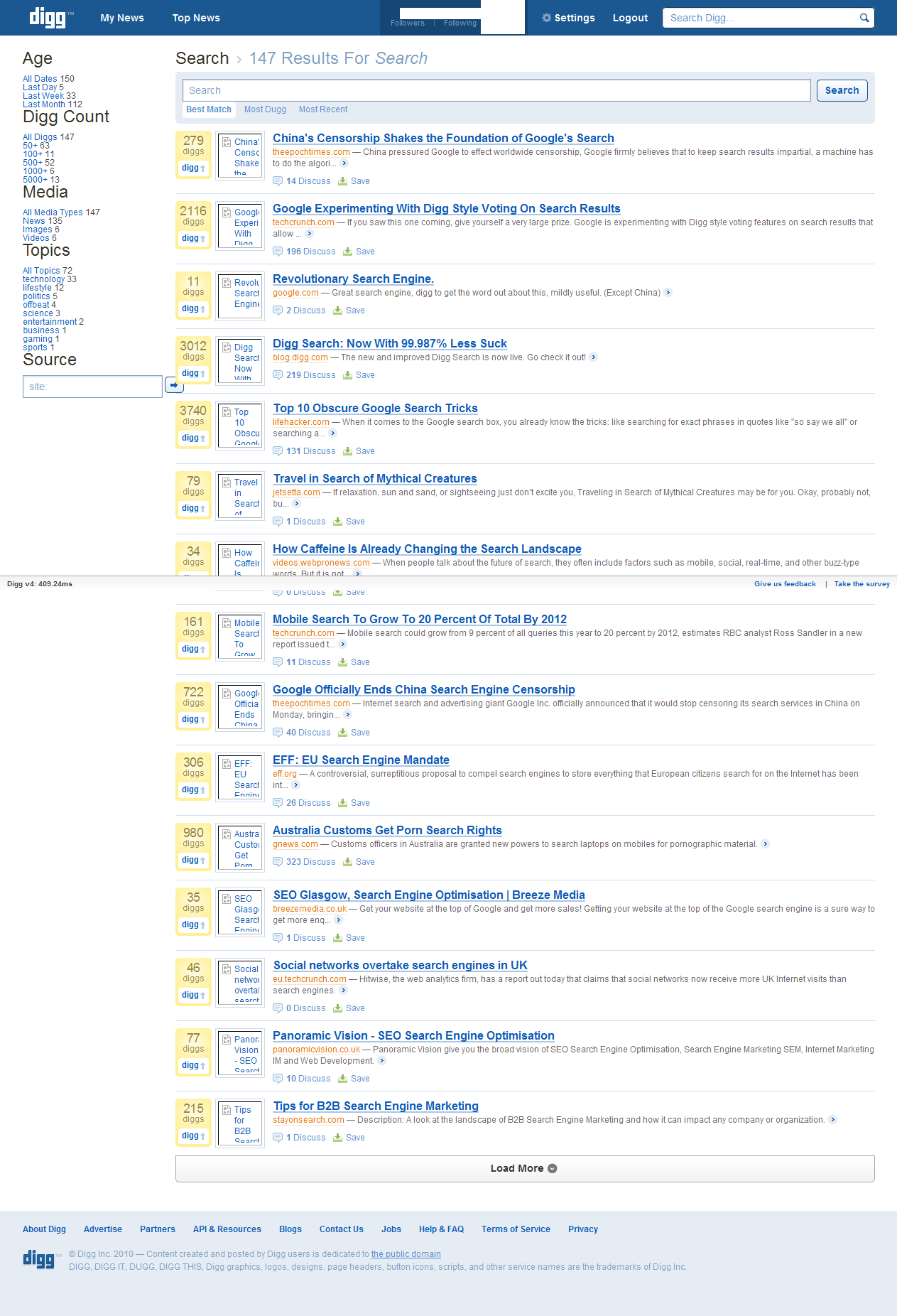Select the Best Match sort tab

point(209,109)
